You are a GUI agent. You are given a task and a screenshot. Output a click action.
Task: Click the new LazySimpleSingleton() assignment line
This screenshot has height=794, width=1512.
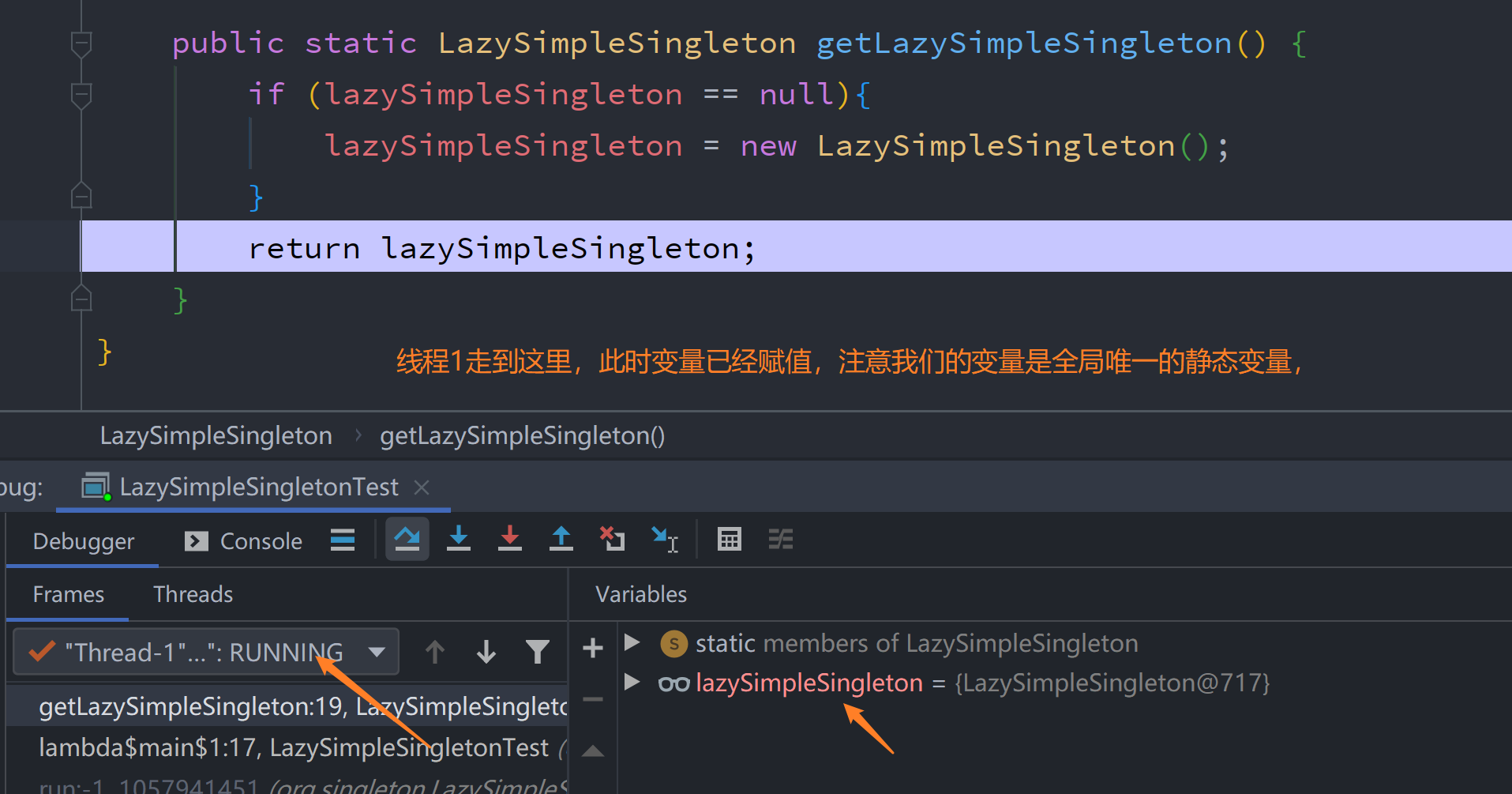[778, 146]
